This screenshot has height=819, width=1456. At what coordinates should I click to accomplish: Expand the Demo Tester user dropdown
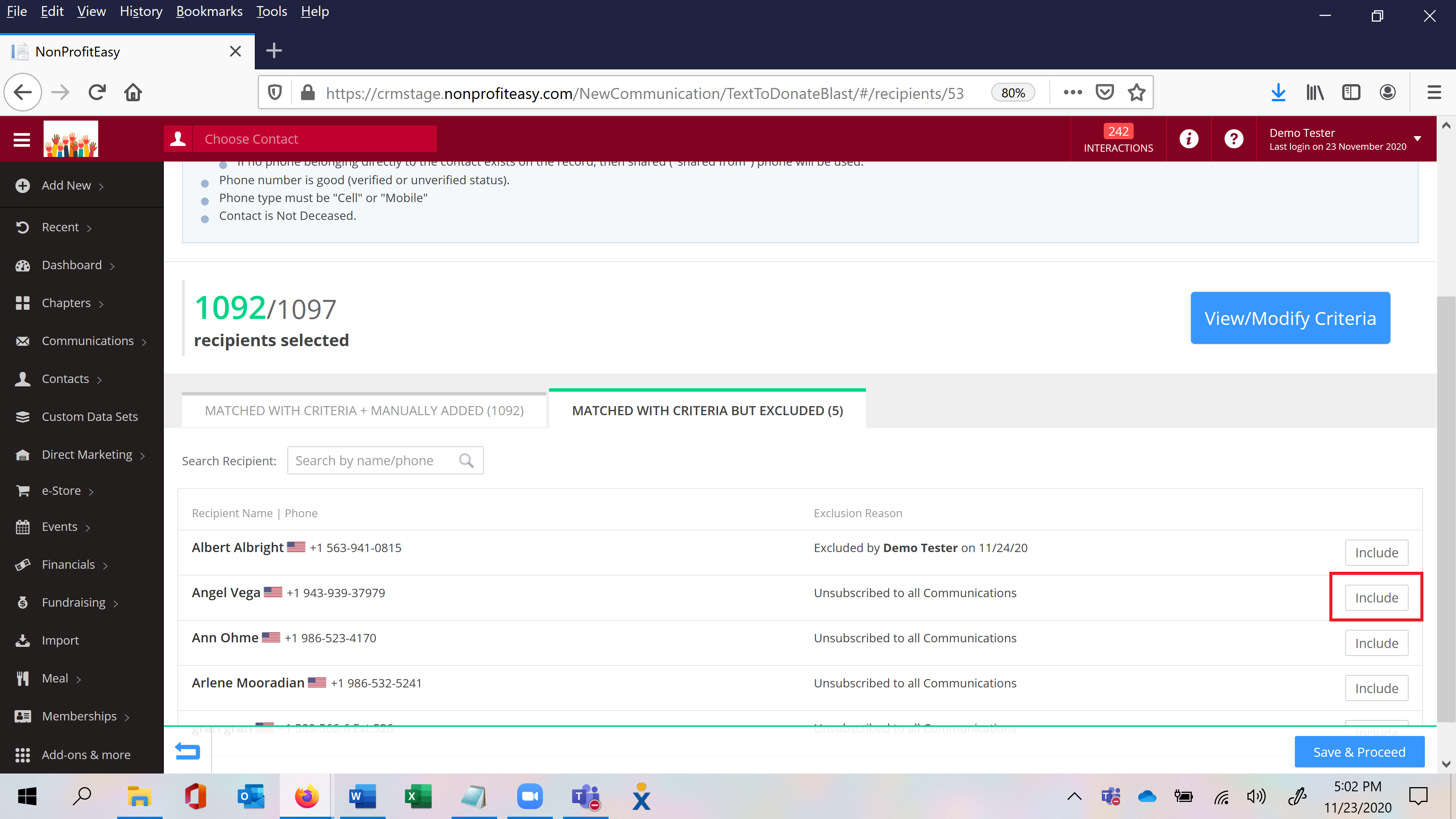pyautogui.click(x=1417, y=139)
